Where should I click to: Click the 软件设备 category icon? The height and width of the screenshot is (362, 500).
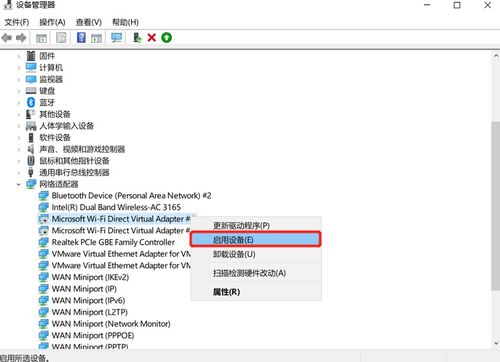[x=31, y=137]
